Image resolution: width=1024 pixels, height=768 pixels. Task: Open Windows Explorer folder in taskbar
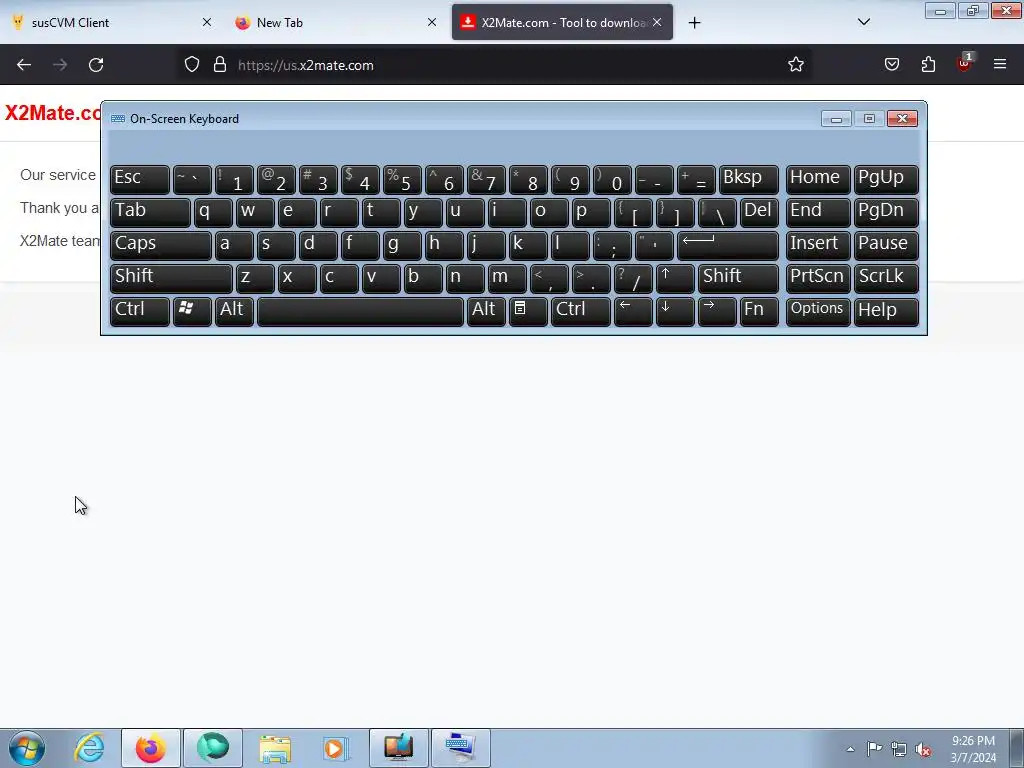[275, 748]
